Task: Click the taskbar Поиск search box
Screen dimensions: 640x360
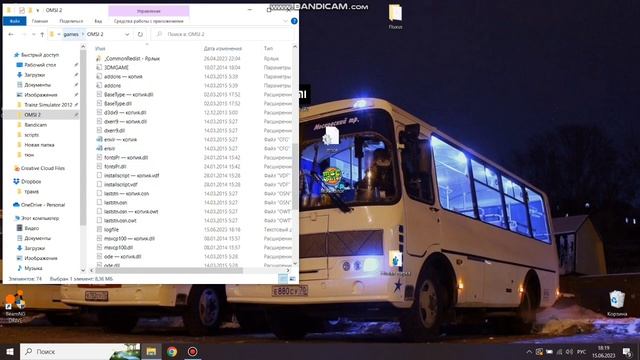Action: click(80, 351)
